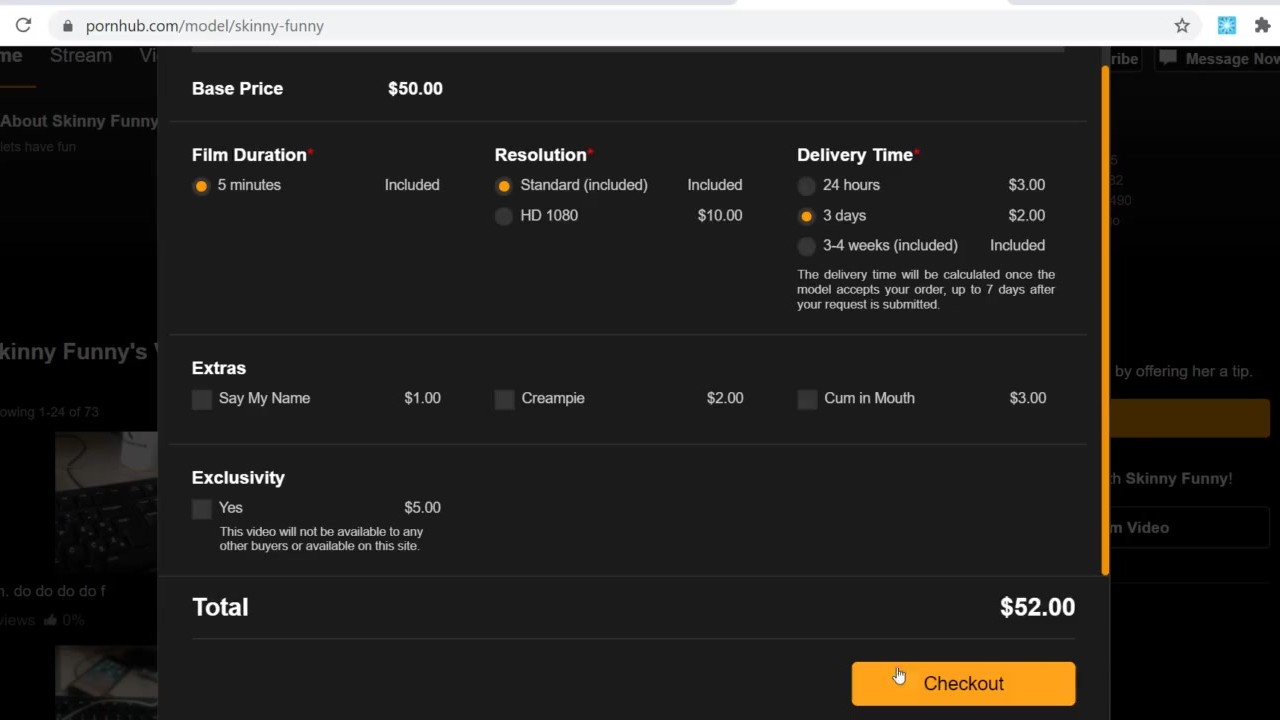The image size is (1280, 720).
Task: Check the Exclusivity Yes box
Action: click(x=202, y=509)
